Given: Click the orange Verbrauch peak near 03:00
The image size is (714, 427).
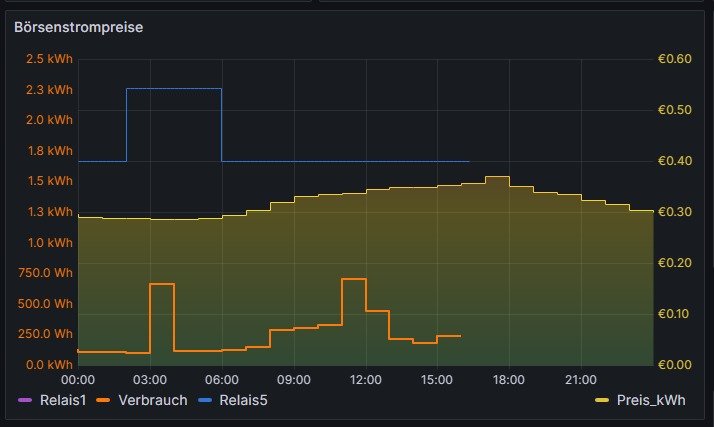Looking at the screenshot, I should [162, 285].
